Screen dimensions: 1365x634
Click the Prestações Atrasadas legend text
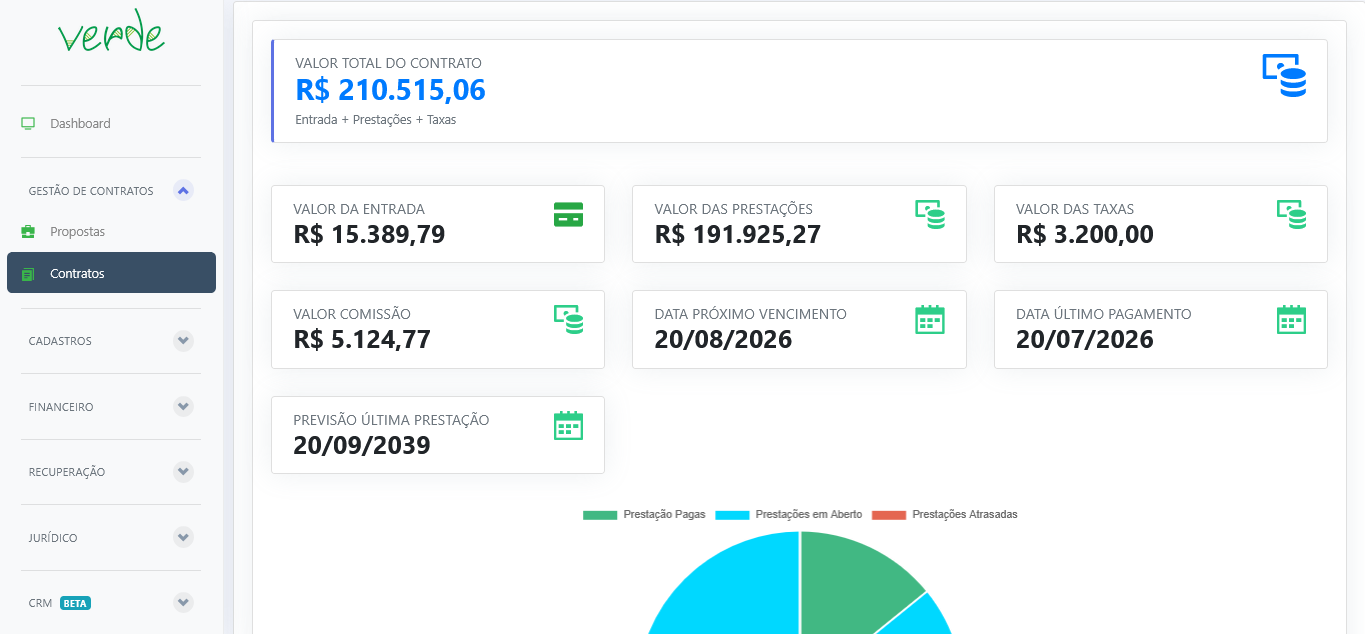coord(965,515)
